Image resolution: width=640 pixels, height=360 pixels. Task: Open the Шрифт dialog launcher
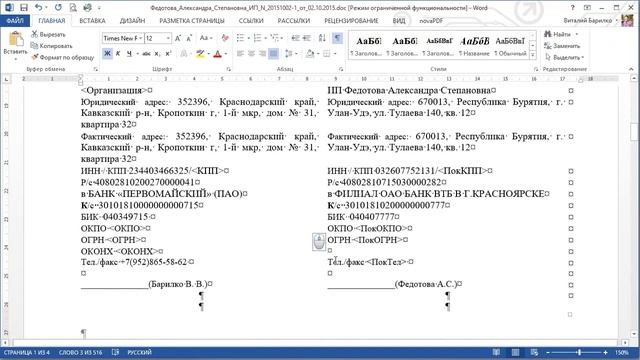229,69
